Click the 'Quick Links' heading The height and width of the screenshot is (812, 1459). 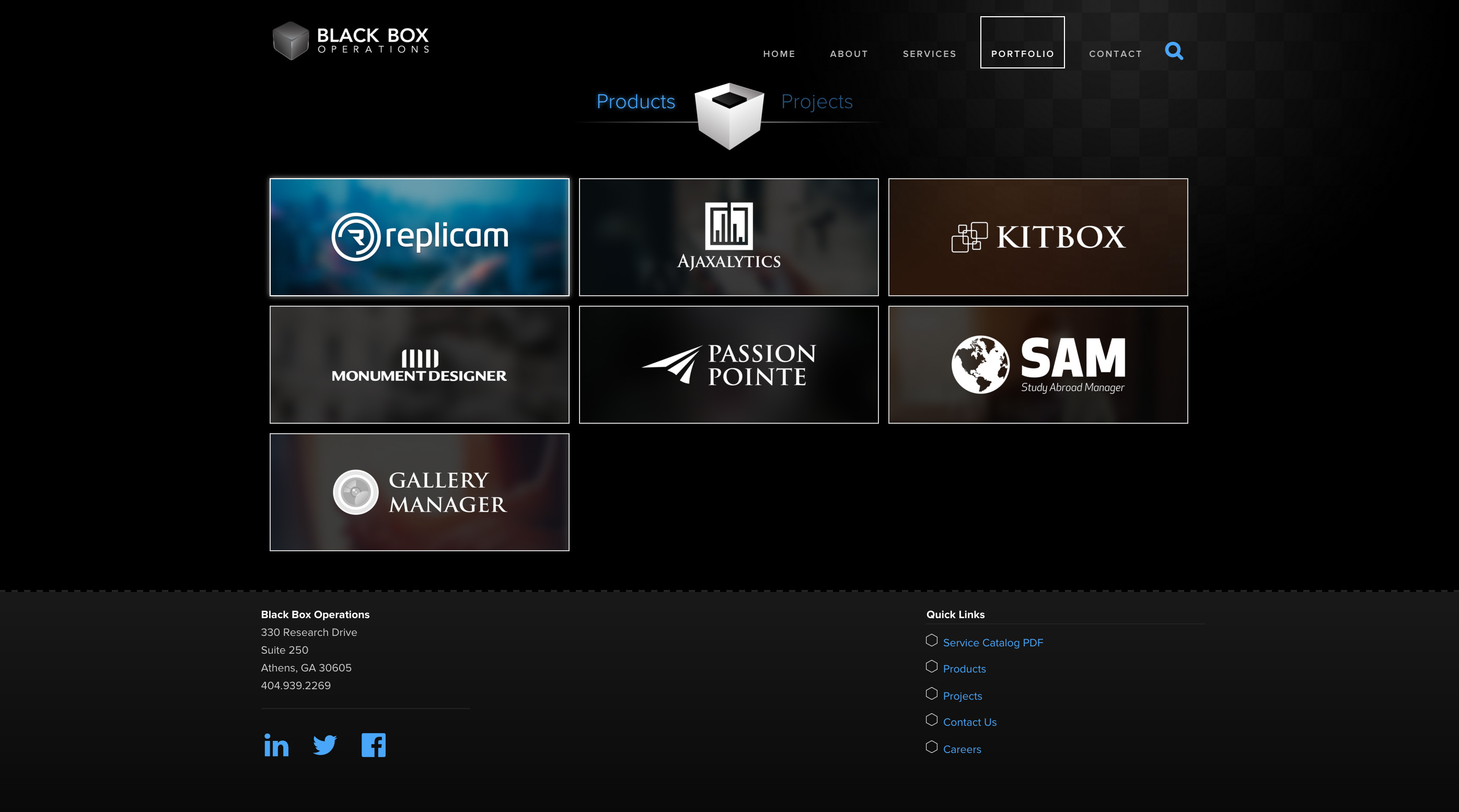[x=955, y=614]
